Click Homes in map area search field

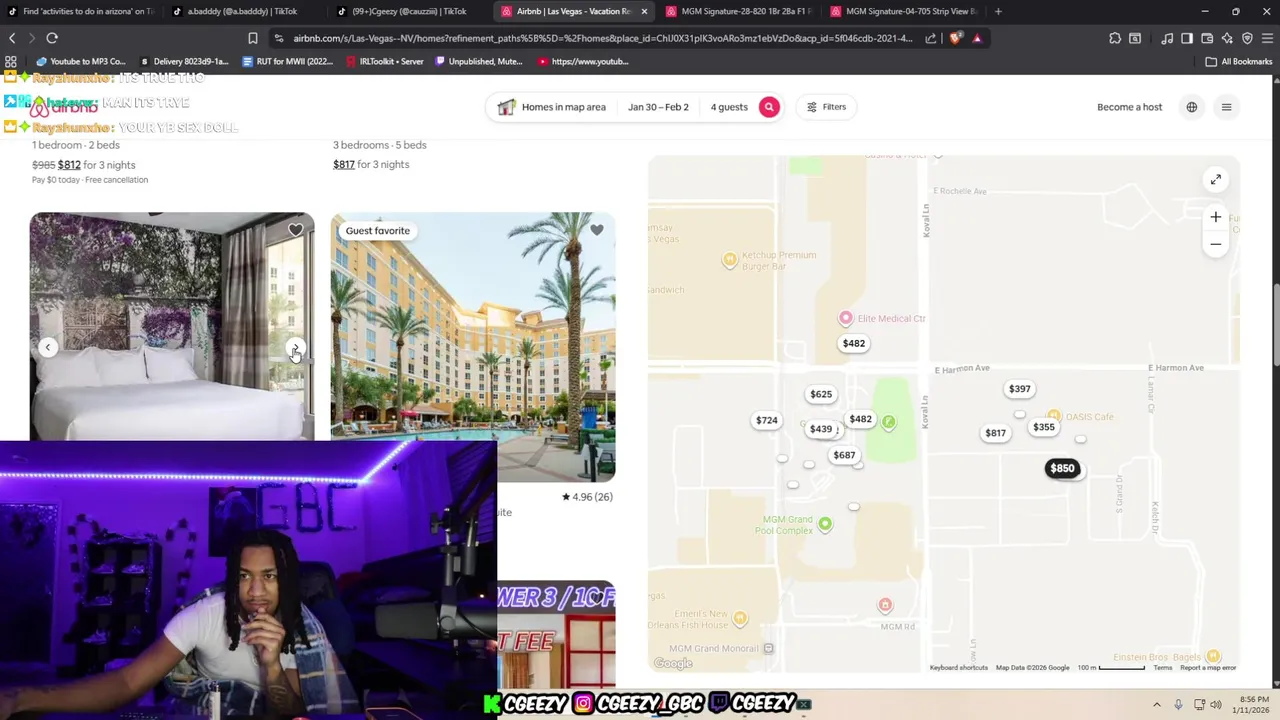[x=553, y=107]
